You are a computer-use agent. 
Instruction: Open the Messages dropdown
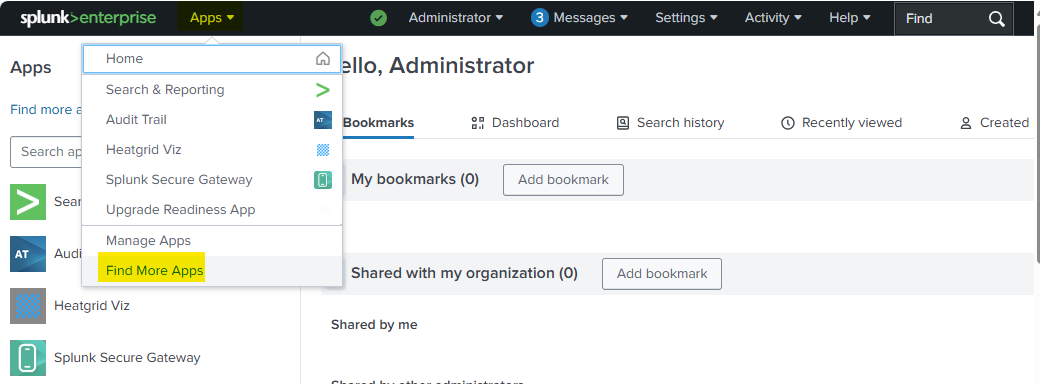tap(590, 18)
